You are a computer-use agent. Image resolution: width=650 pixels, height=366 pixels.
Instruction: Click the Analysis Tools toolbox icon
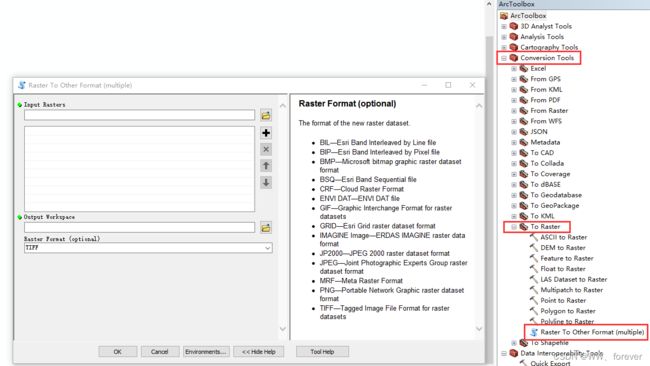point(514,37)
